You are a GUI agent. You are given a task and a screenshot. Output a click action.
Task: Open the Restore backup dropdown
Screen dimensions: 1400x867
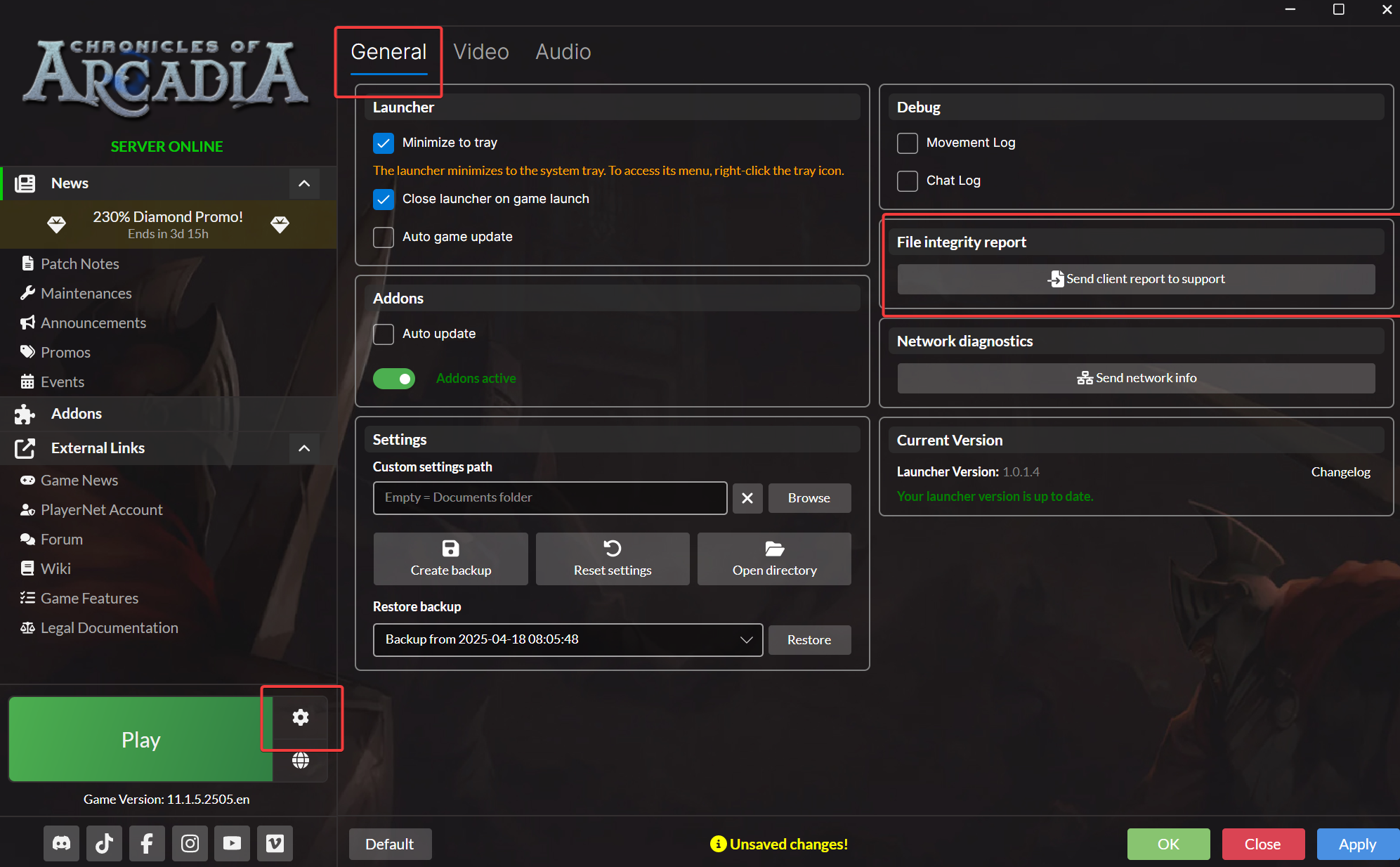[568, 640]
